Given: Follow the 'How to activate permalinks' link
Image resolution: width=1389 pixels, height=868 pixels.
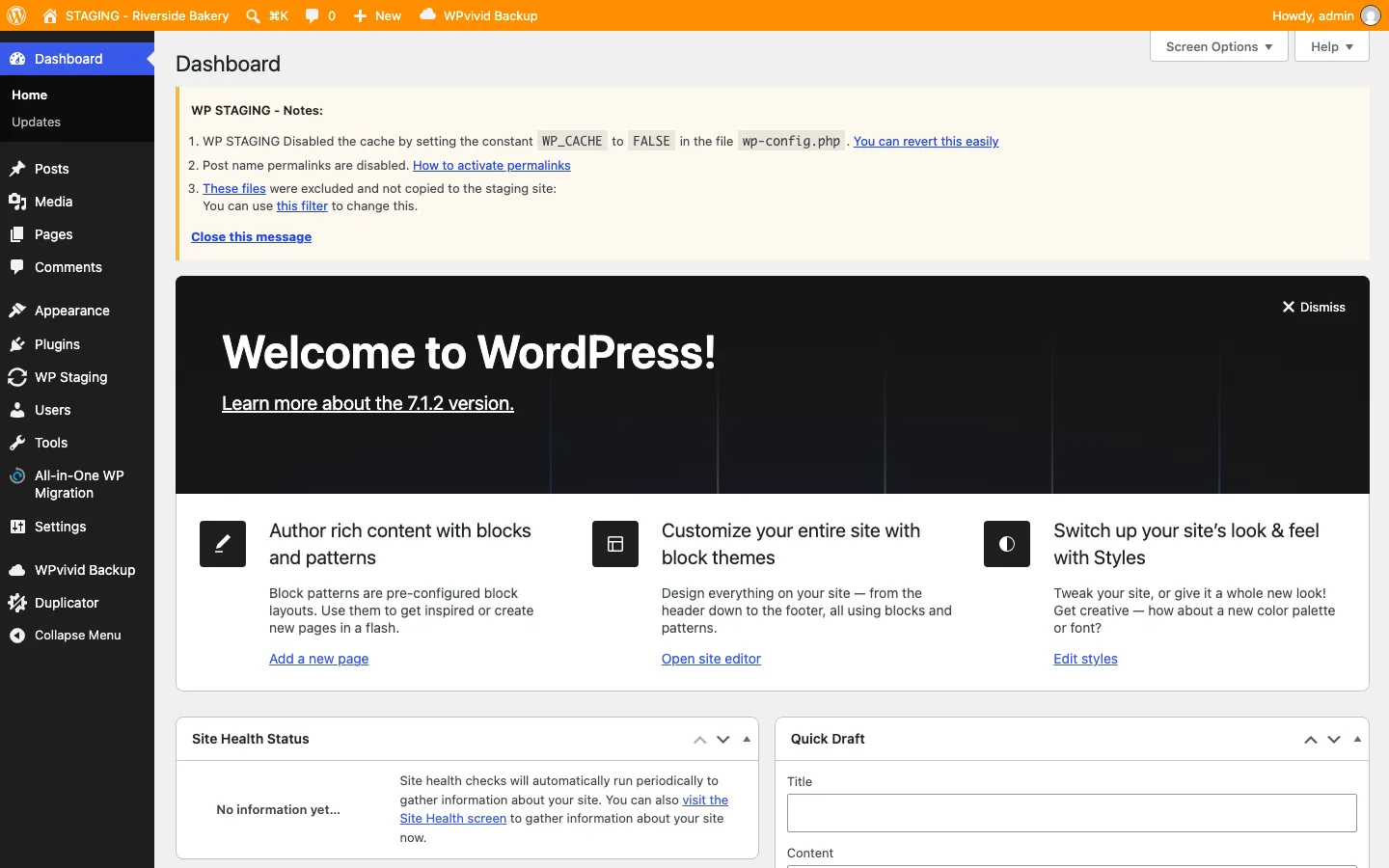Looking at the screenshot, I should 492,166.
